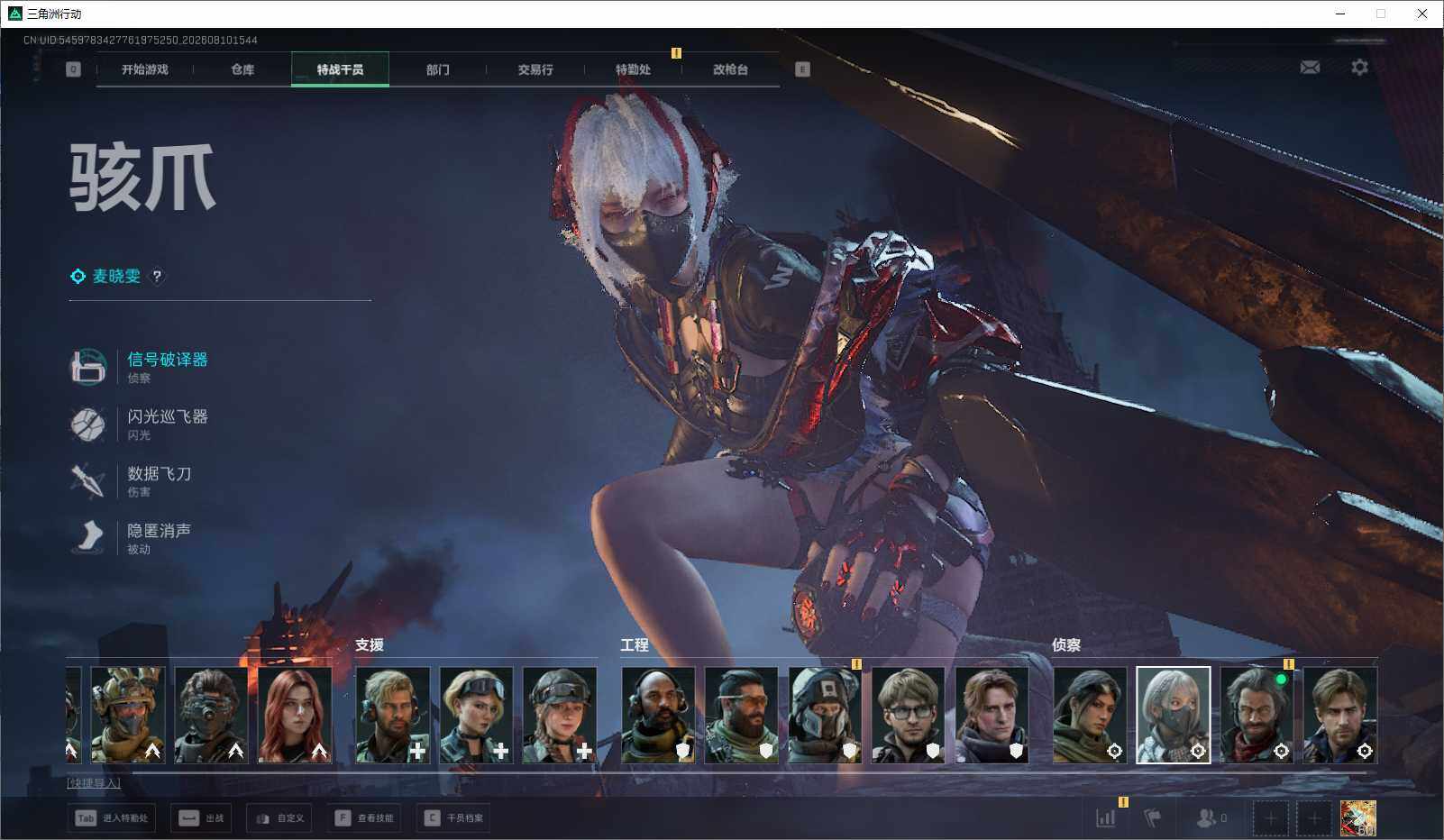Viewport: 1444px width, 840px height.
Task: Click the 侦察 category label
Action: pyautogui.click(x=1066, y=645)
